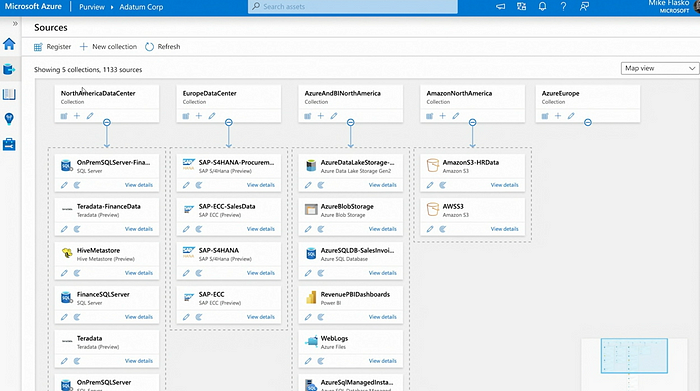Open the Glossary book sidebar icon

click(x=9, y=94)
